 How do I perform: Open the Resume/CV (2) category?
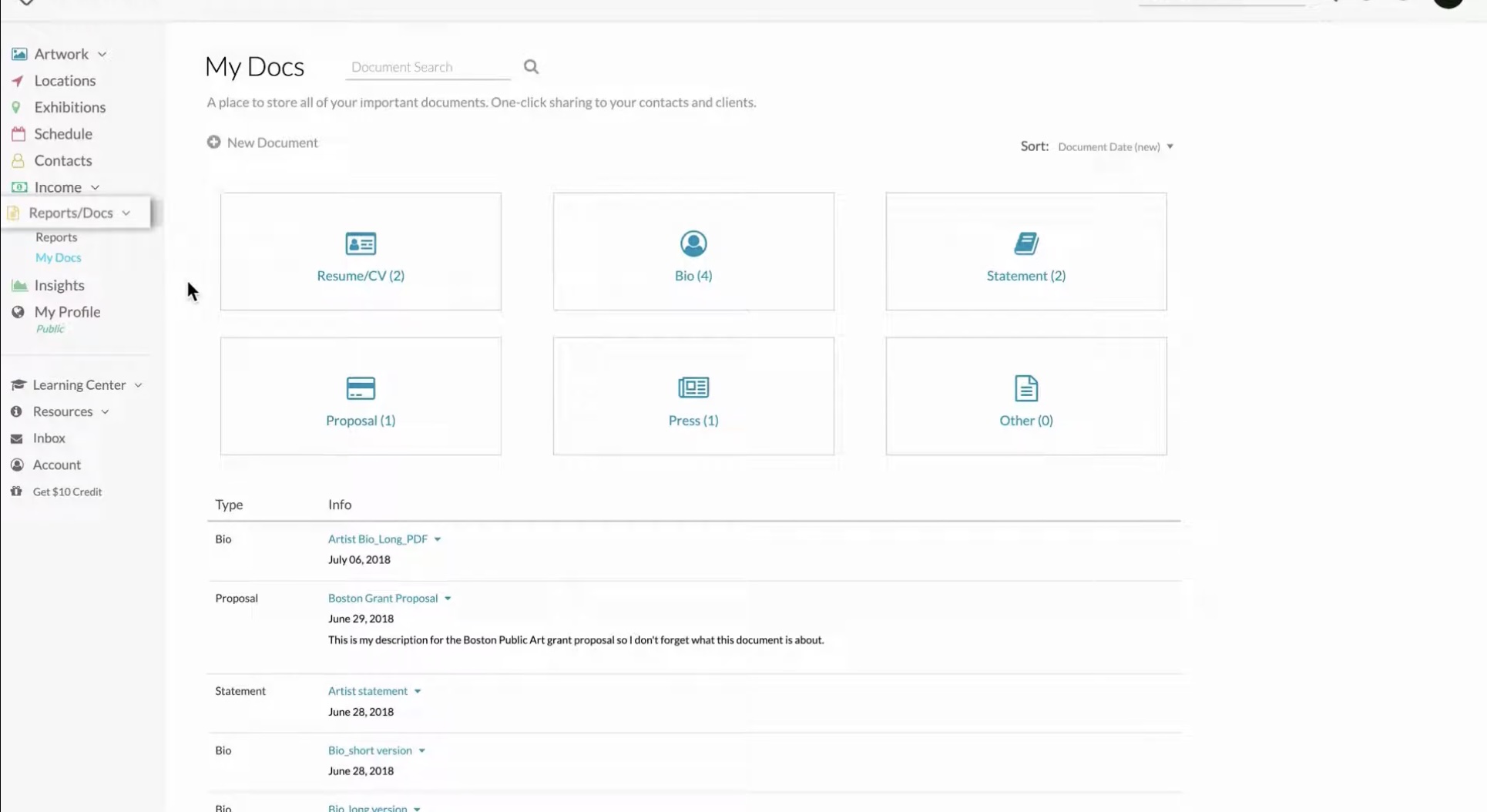(x=361, y=251)
